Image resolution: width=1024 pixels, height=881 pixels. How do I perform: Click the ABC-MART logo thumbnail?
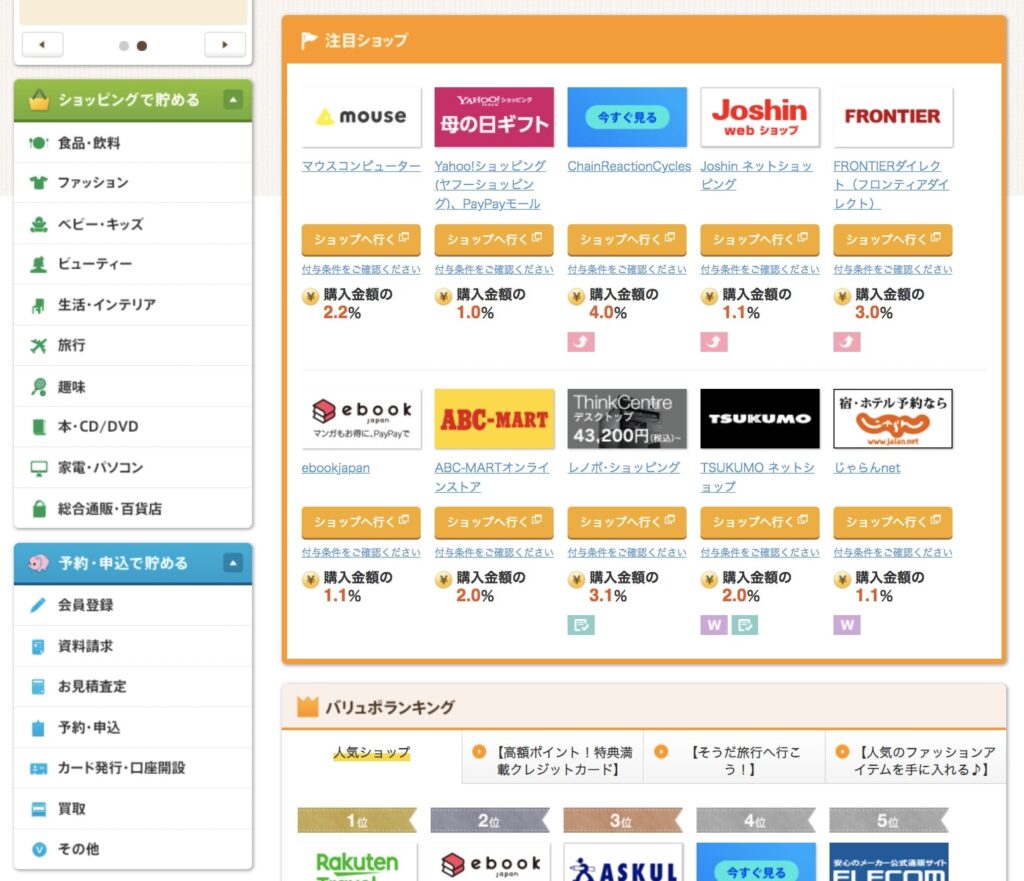(x=494, y=419)
